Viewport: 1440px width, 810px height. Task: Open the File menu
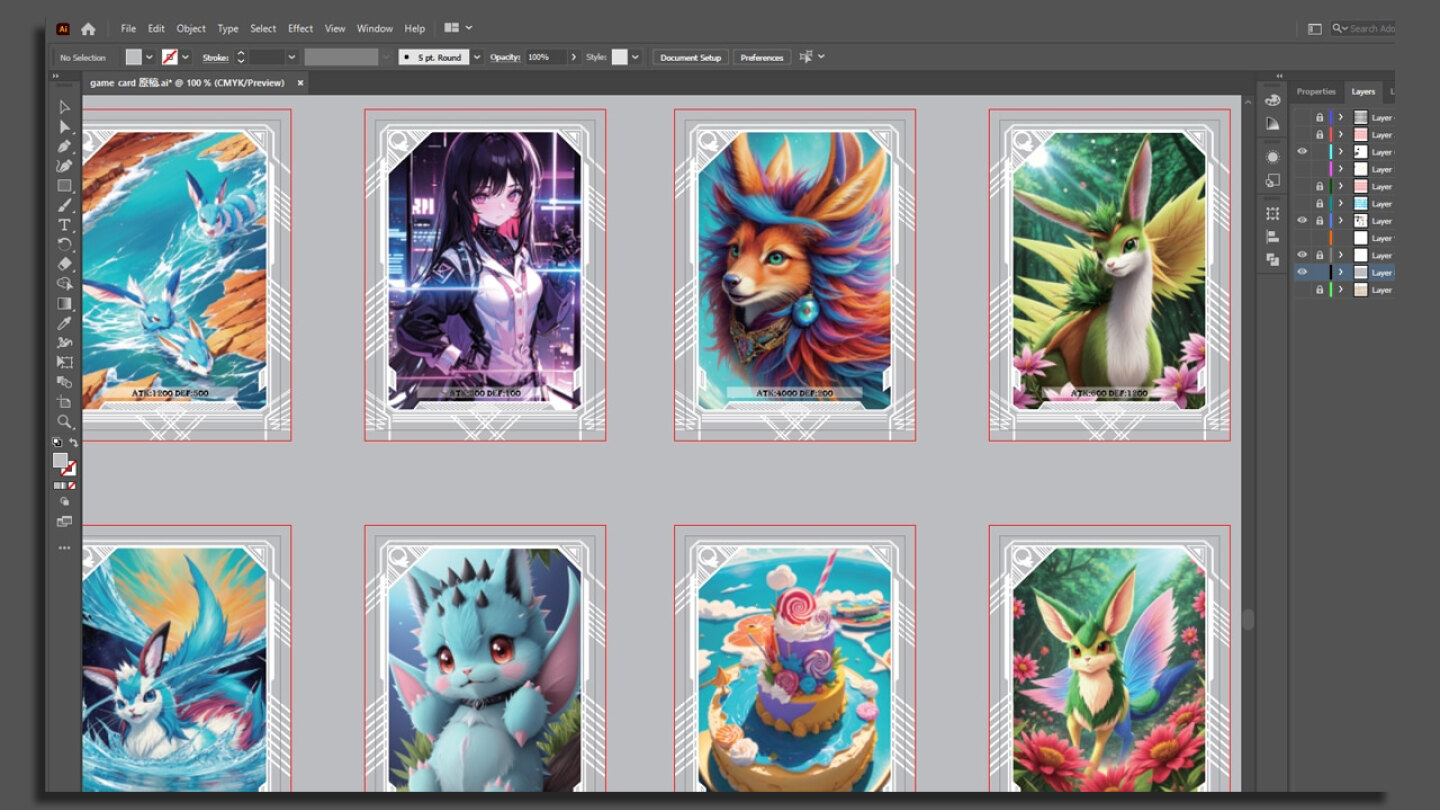point(129,28)
